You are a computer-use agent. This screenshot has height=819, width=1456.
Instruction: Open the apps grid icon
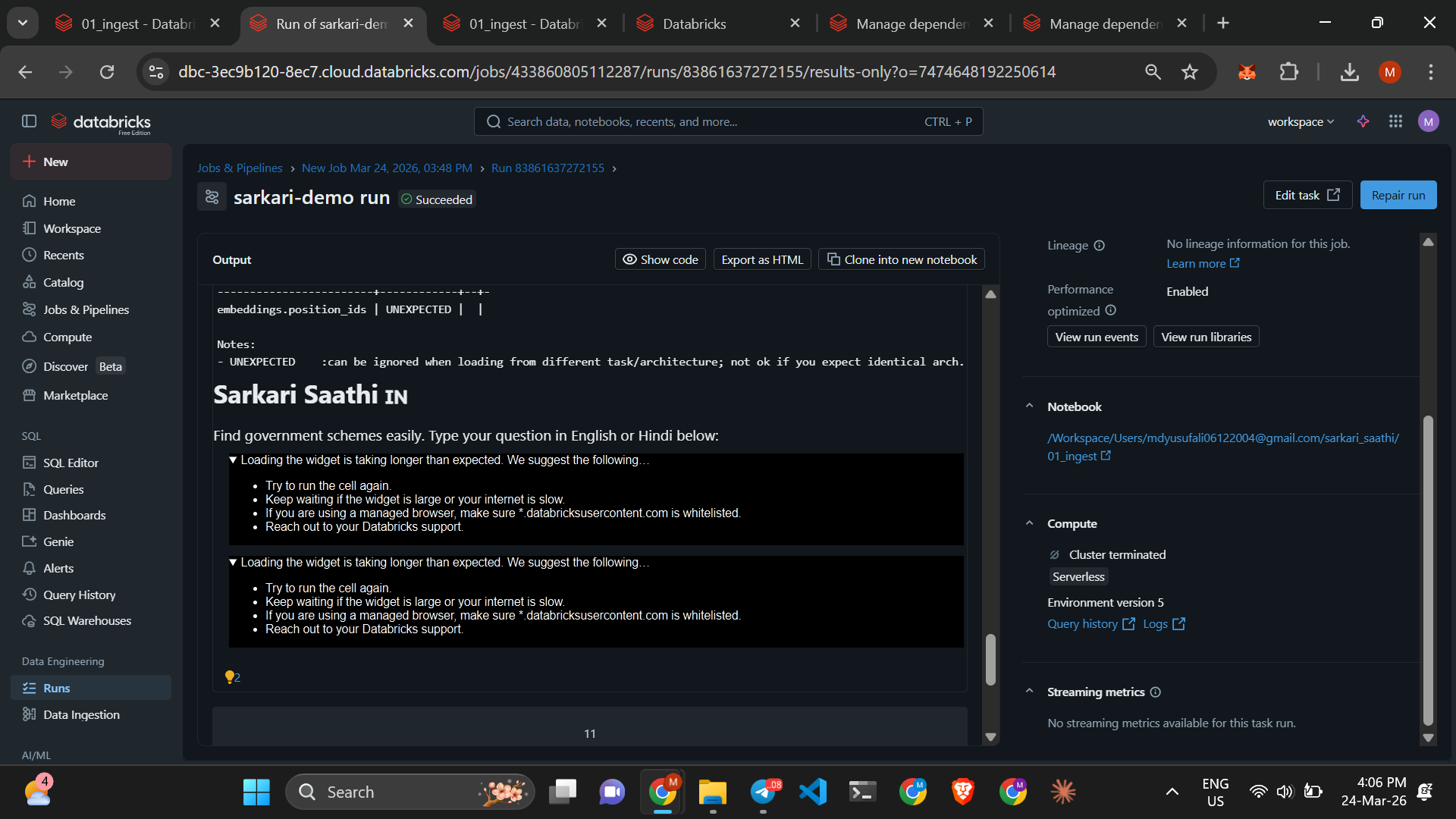point(1395,121)
